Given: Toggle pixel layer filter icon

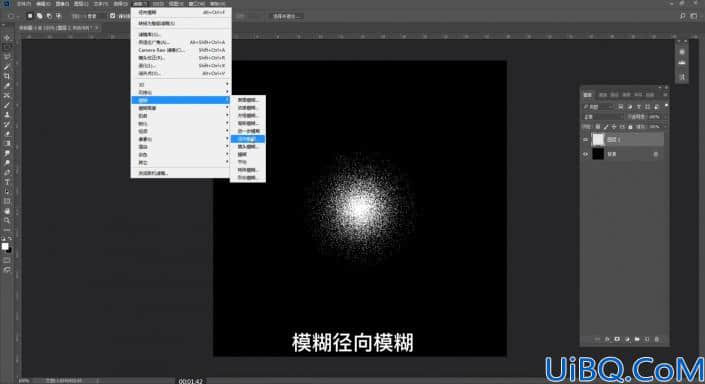Looking at the screenshot, I should point(620,107).
